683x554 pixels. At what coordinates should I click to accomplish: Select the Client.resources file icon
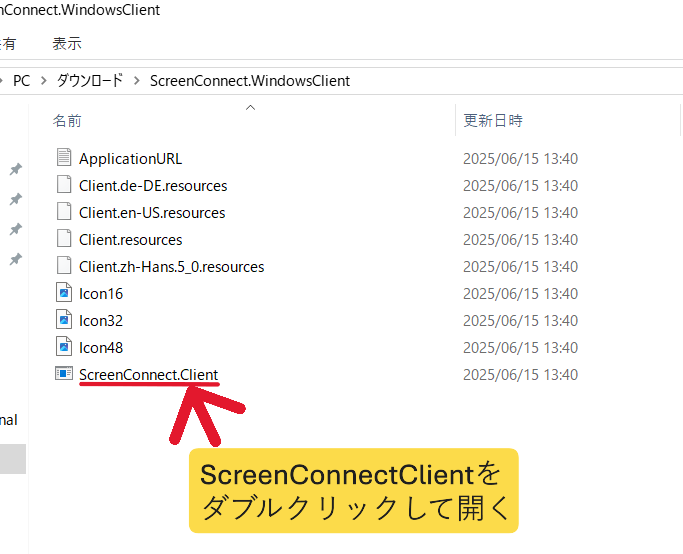pyautogui.click(x=64, y=238)
